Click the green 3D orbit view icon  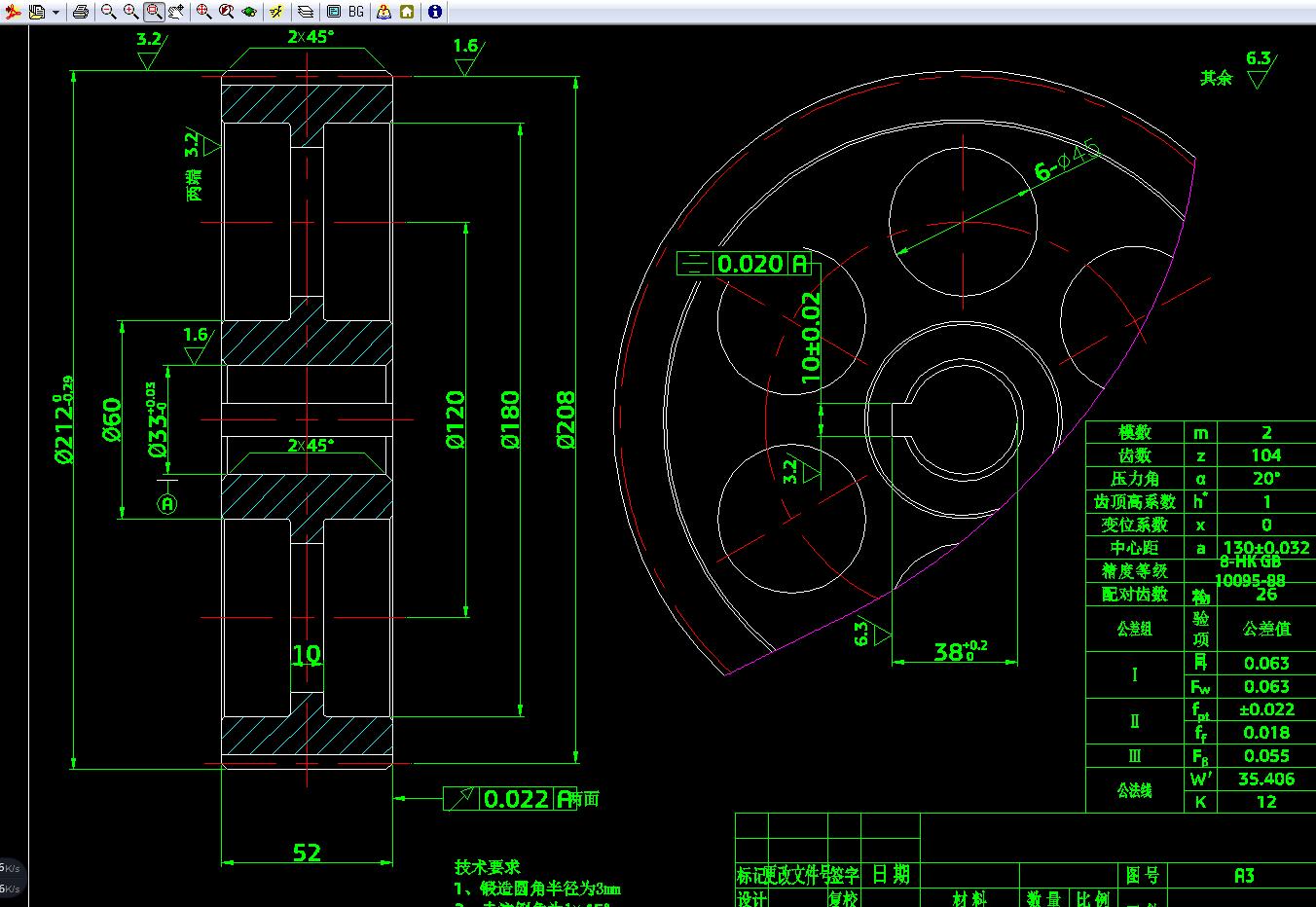249,12
